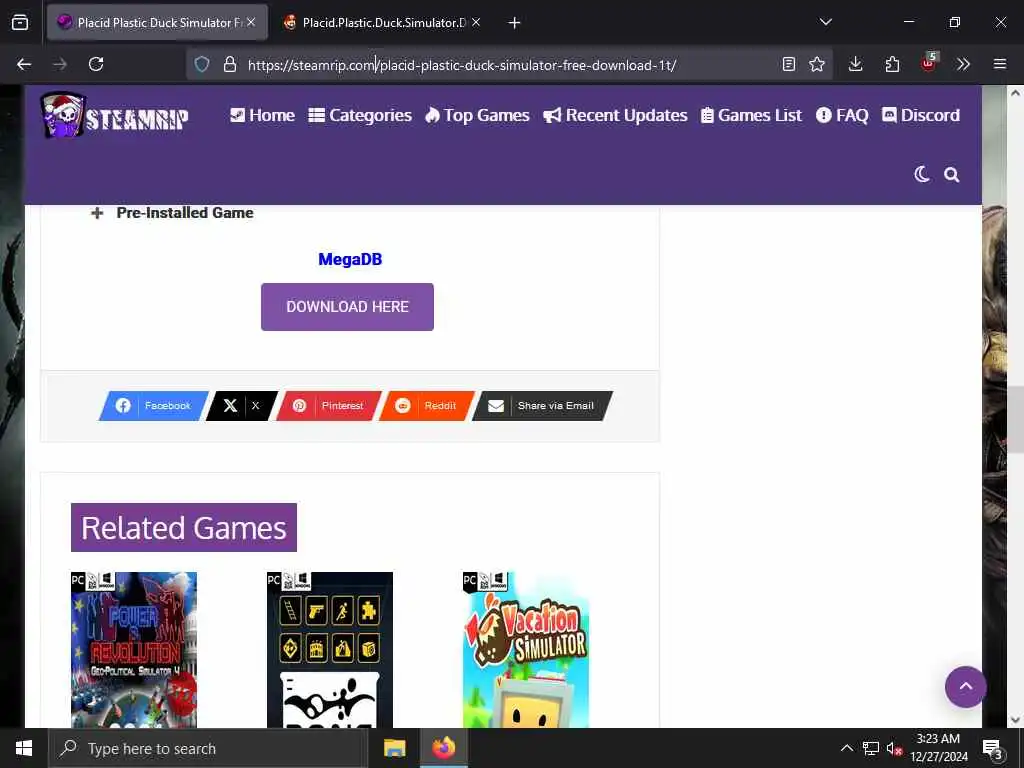
Task: Bookmark this page with the star icon
Action: (816, 64)
